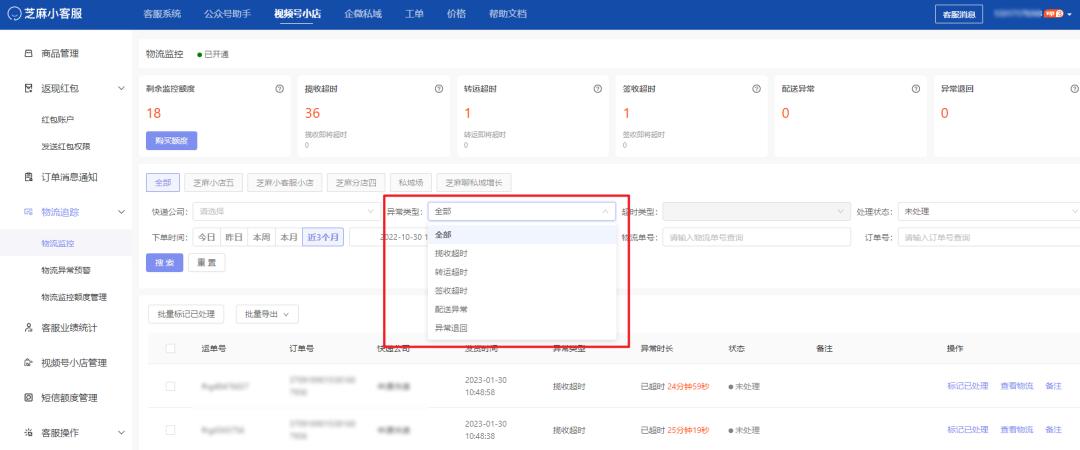Switch to 客服系统 top tab
The height and width of the screenshot is (450, 1080).
point(163,14)
